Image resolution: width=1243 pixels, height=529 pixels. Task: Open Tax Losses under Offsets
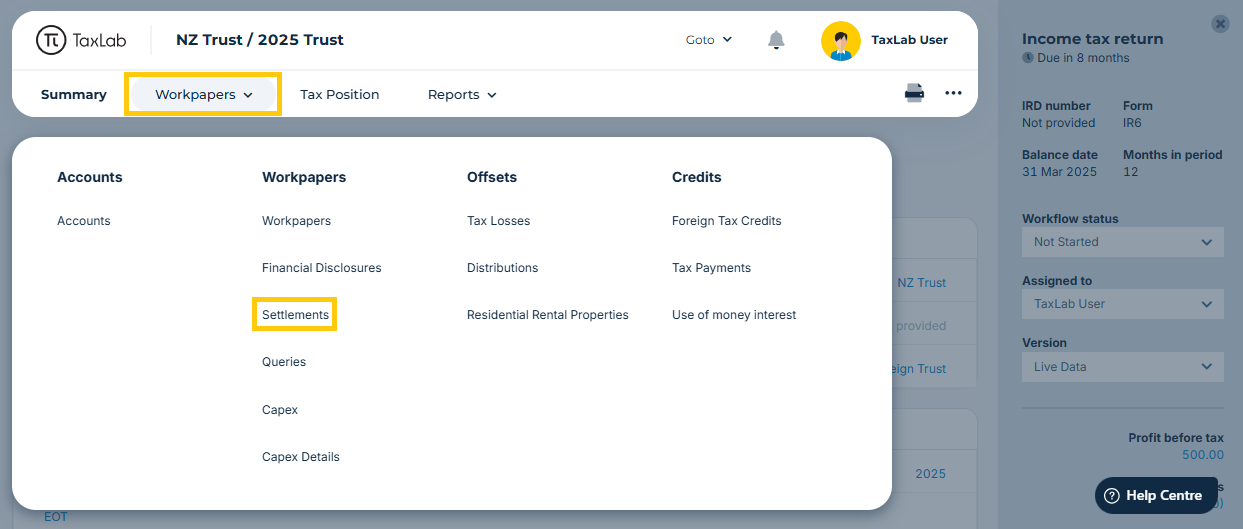pyautogui.click(x=498, y=221)
